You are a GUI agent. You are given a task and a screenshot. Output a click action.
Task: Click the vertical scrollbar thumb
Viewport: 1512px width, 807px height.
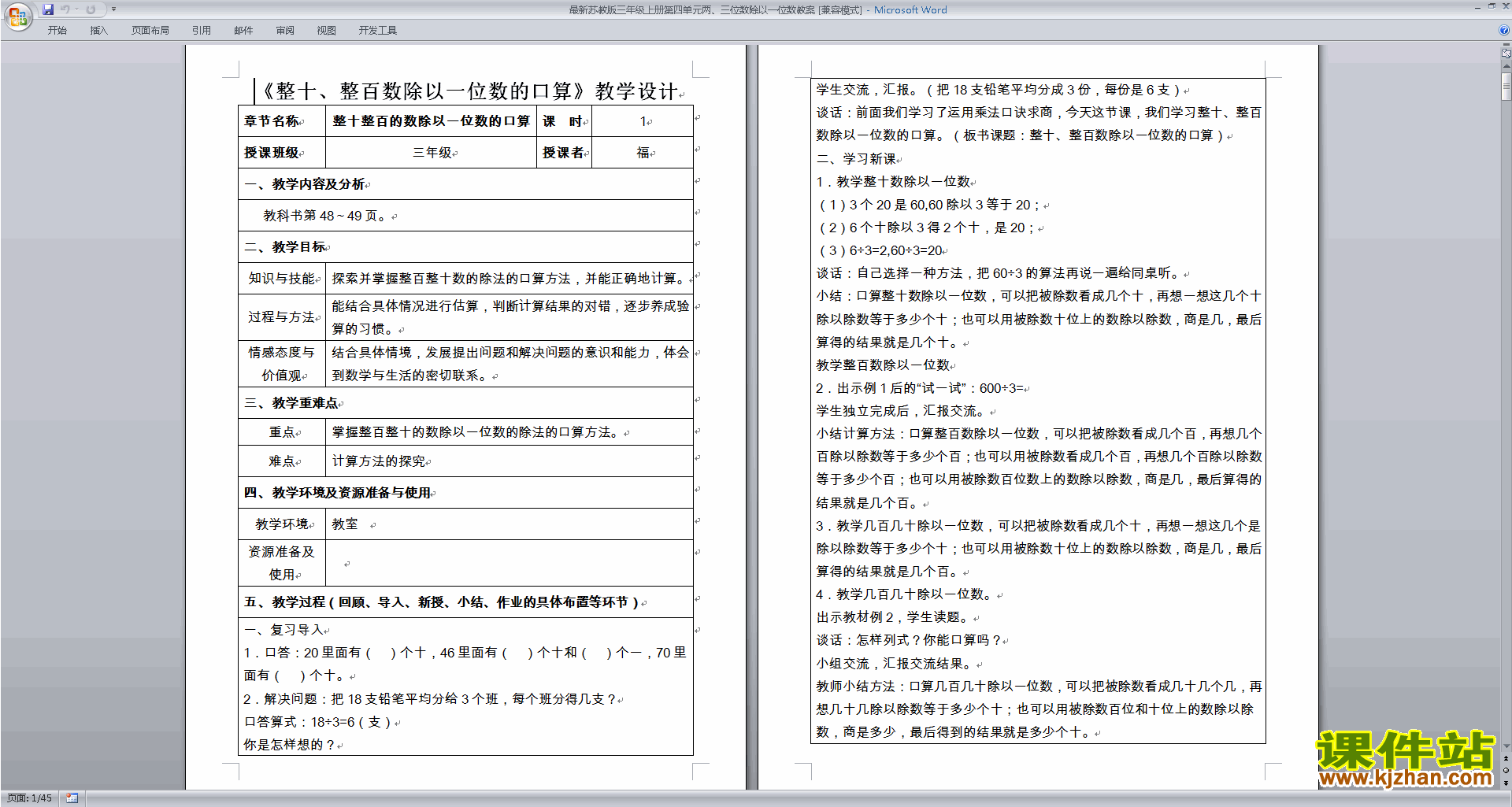point(1506,87)
